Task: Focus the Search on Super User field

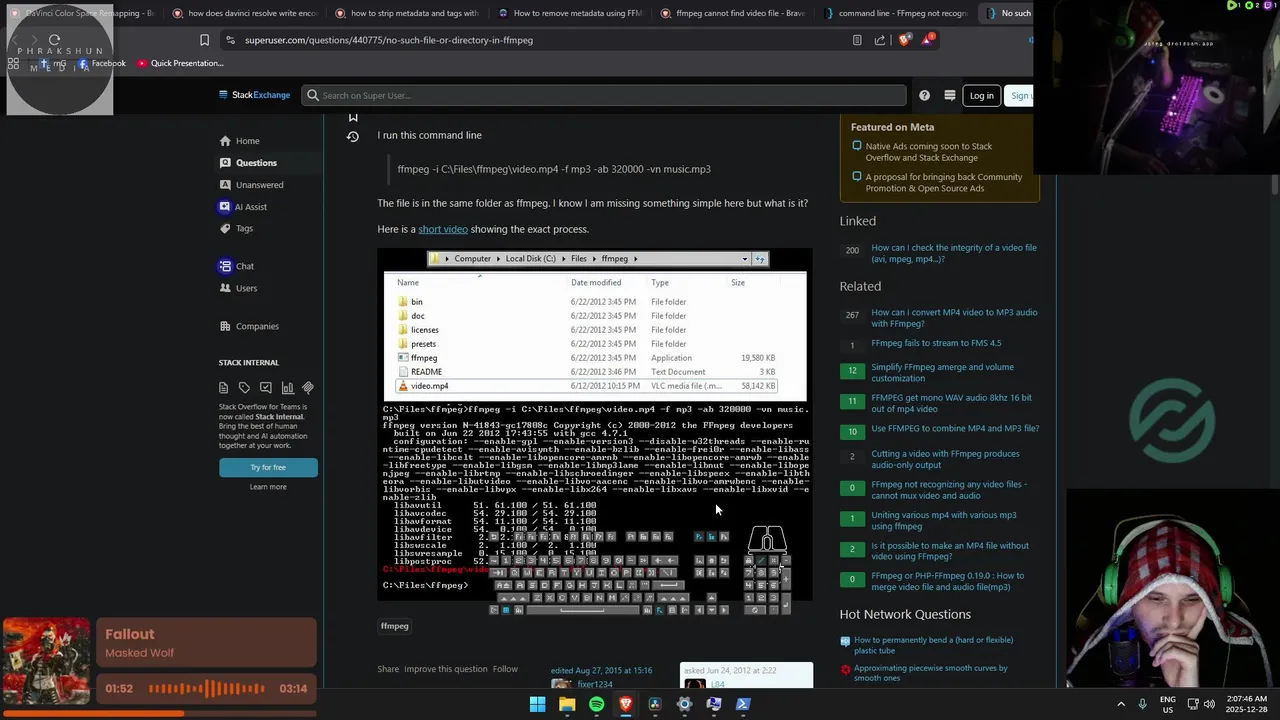Action: coord(604,95)
